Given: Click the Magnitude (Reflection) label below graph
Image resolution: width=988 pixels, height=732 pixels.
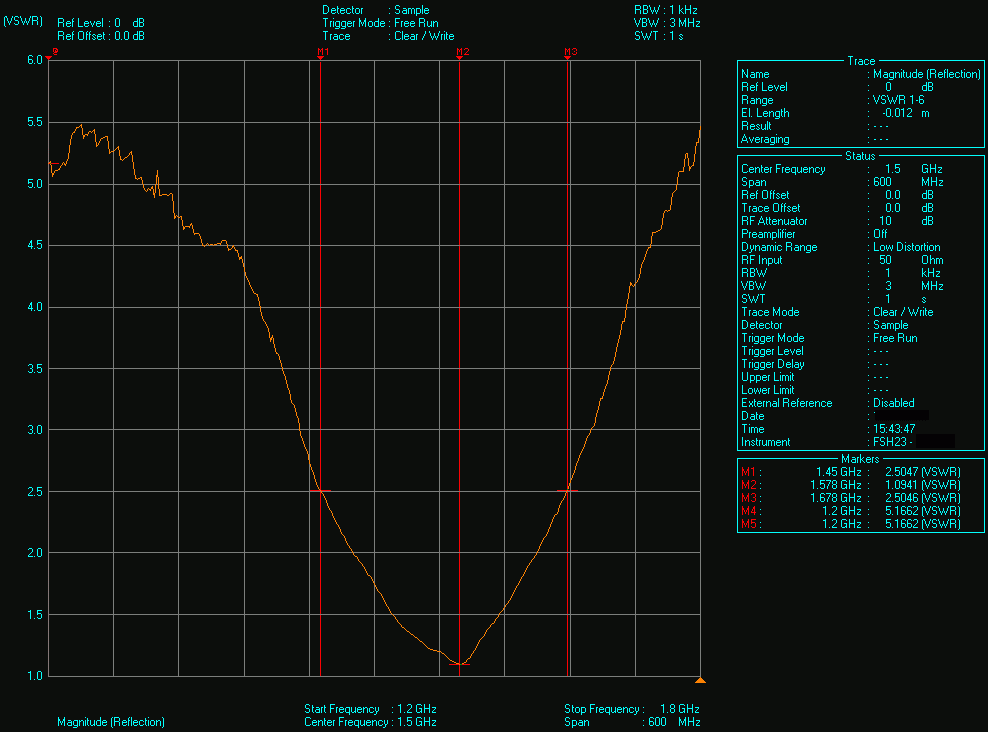Looking at the screenshot, I should (111, 722).
